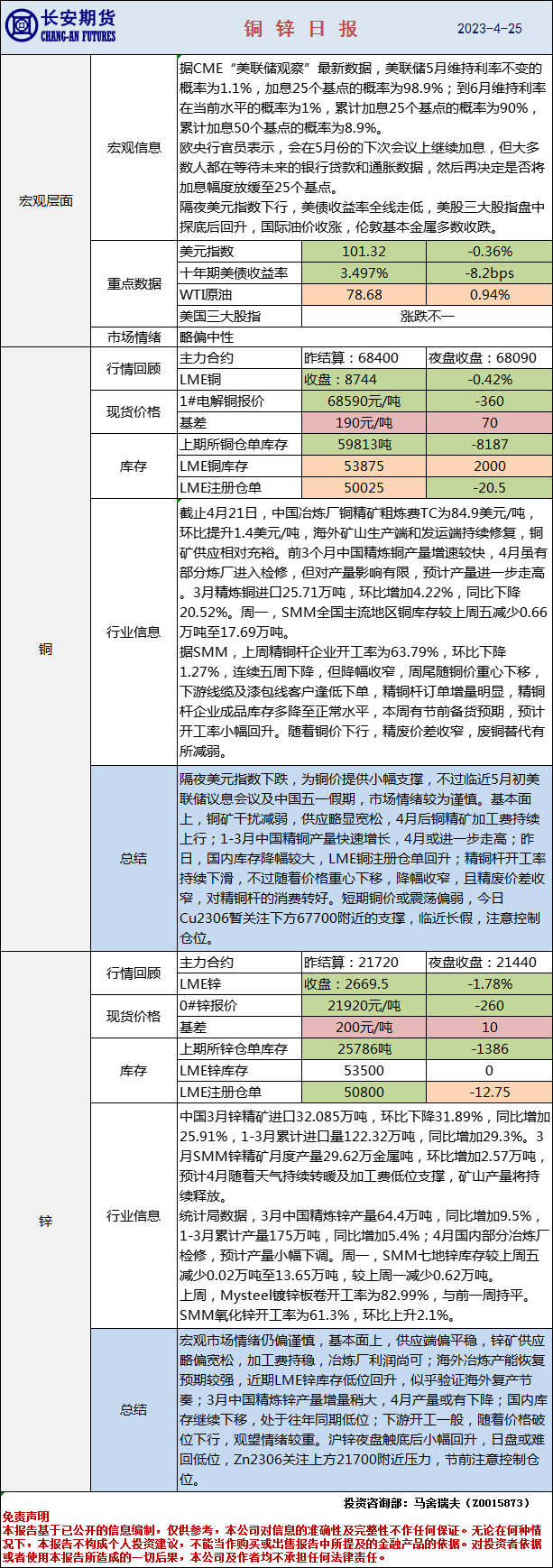Screen dimensions: 553x1568
Task: Click the 21920元/吨 price cell
Action: pos(364,1005)
